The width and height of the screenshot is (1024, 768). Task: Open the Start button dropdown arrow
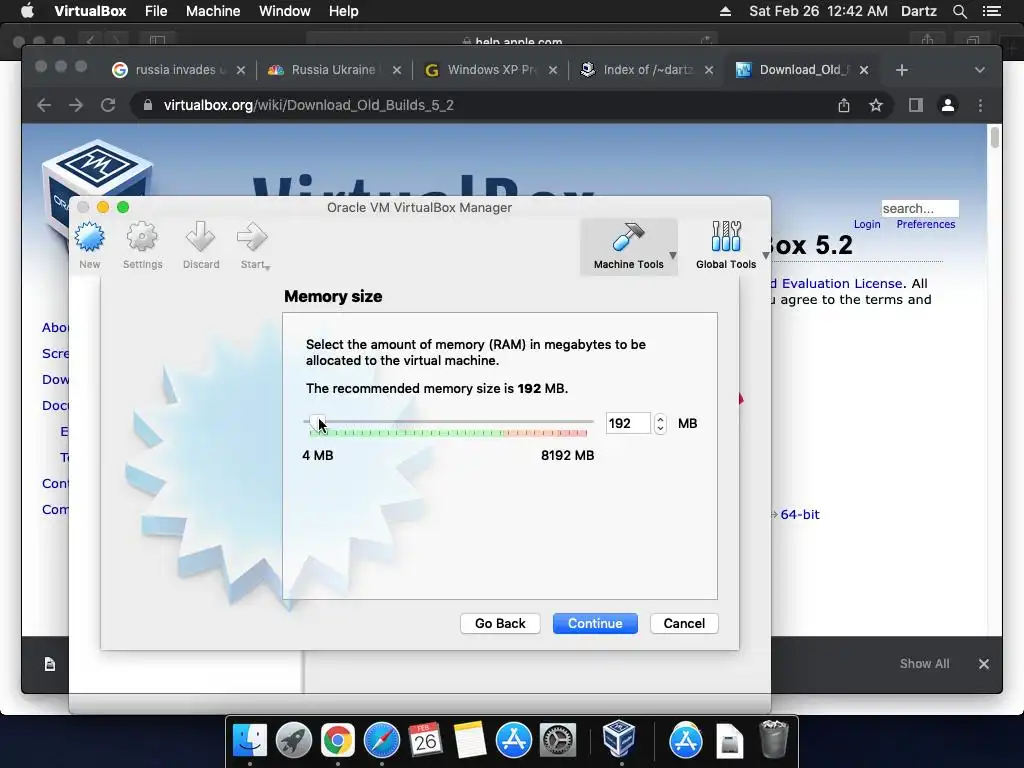pyautogui.click(x=268, y=266)
